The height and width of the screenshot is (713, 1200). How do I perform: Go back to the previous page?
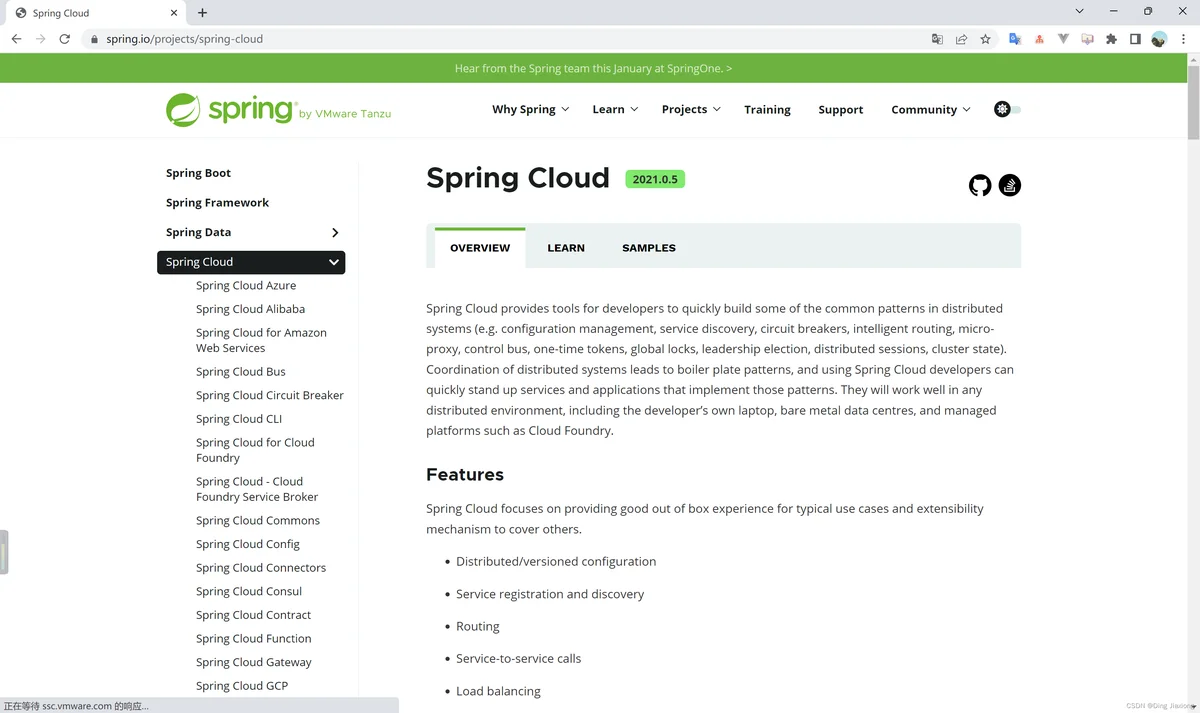16,39
